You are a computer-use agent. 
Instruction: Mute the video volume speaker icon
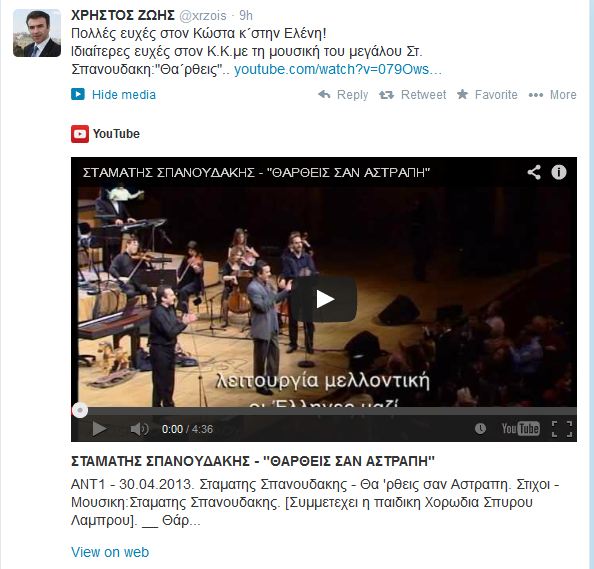click(x=139, y=429)
